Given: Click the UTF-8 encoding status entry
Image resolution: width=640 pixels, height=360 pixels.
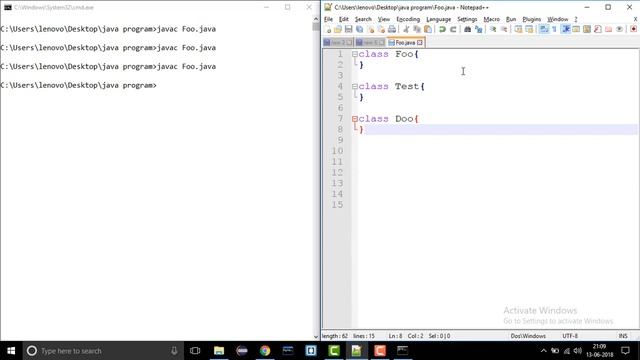Looking at the screenshot, I should pos(570,336).
